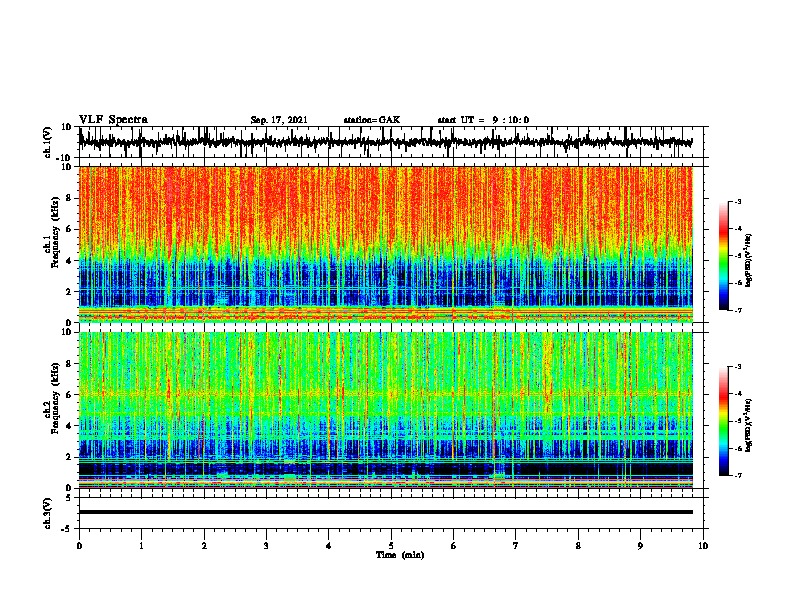Click the ch.1 'Frequency (kHz)' axis label
This screenshot has height=612, width=792.
click(55, 232)
